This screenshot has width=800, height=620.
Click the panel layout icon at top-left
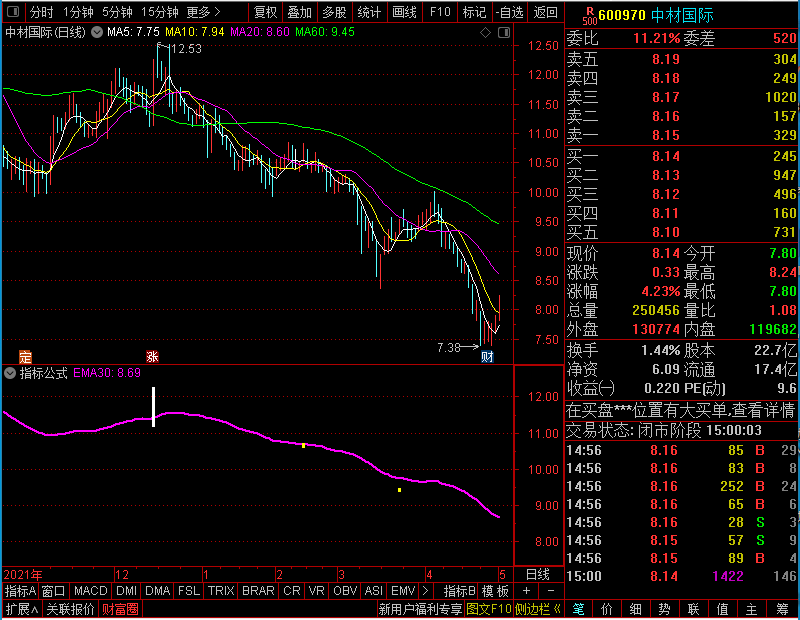(13, 11)
